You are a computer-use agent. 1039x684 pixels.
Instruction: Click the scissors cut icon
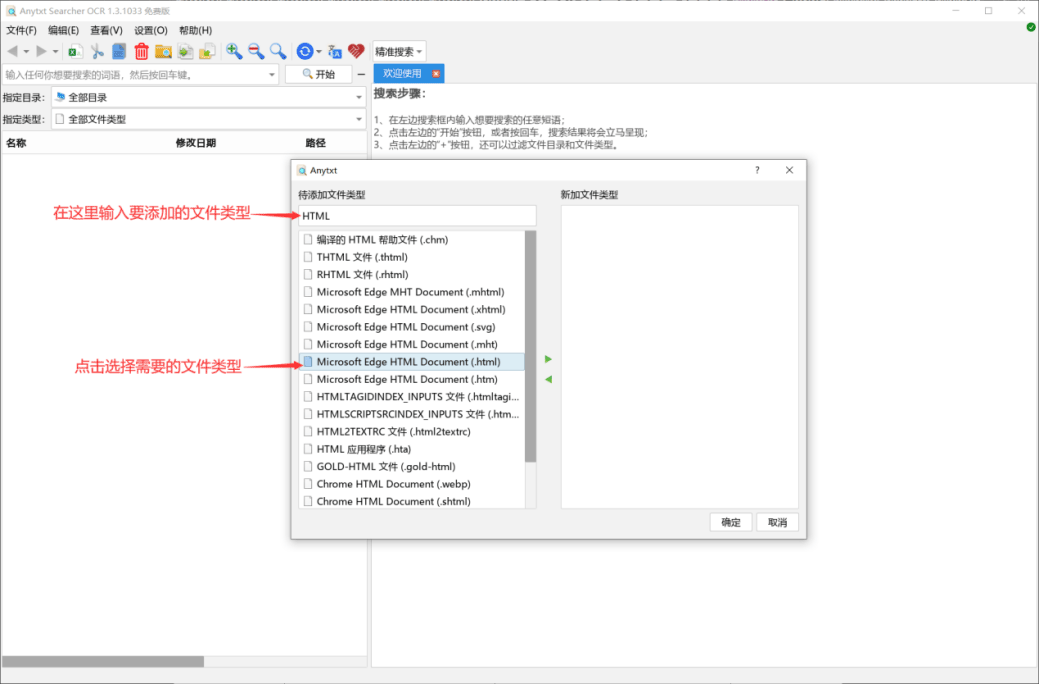[x=97, y=51]
